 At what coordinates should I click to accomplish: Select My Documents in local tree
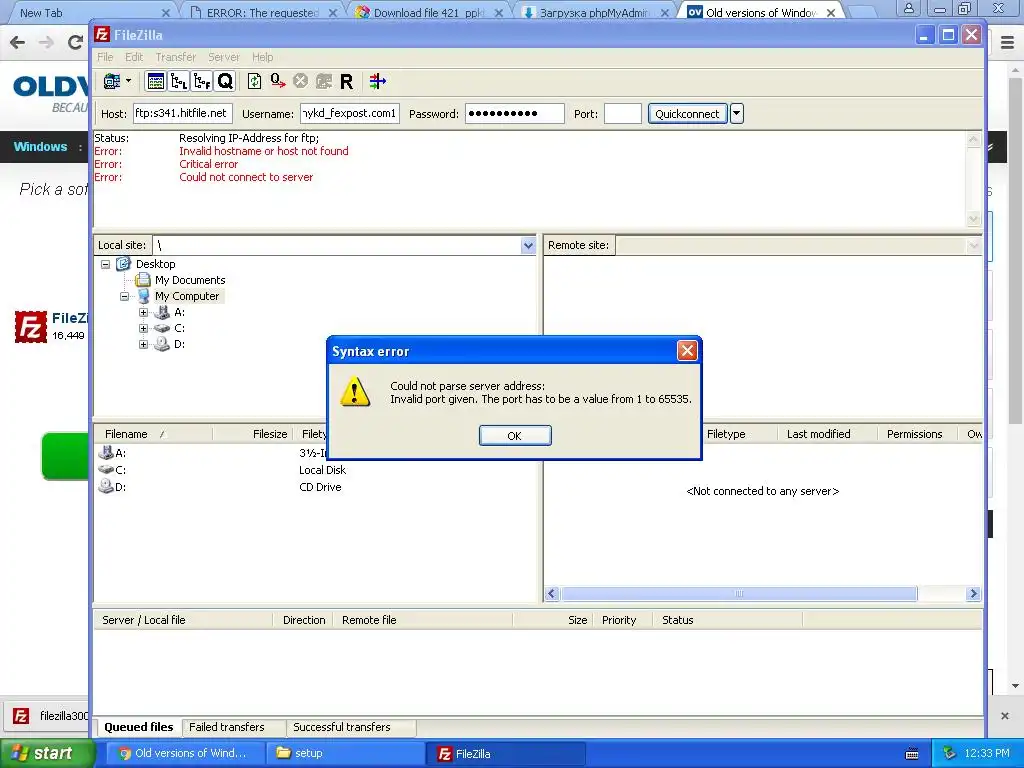[x=190, y=280]
